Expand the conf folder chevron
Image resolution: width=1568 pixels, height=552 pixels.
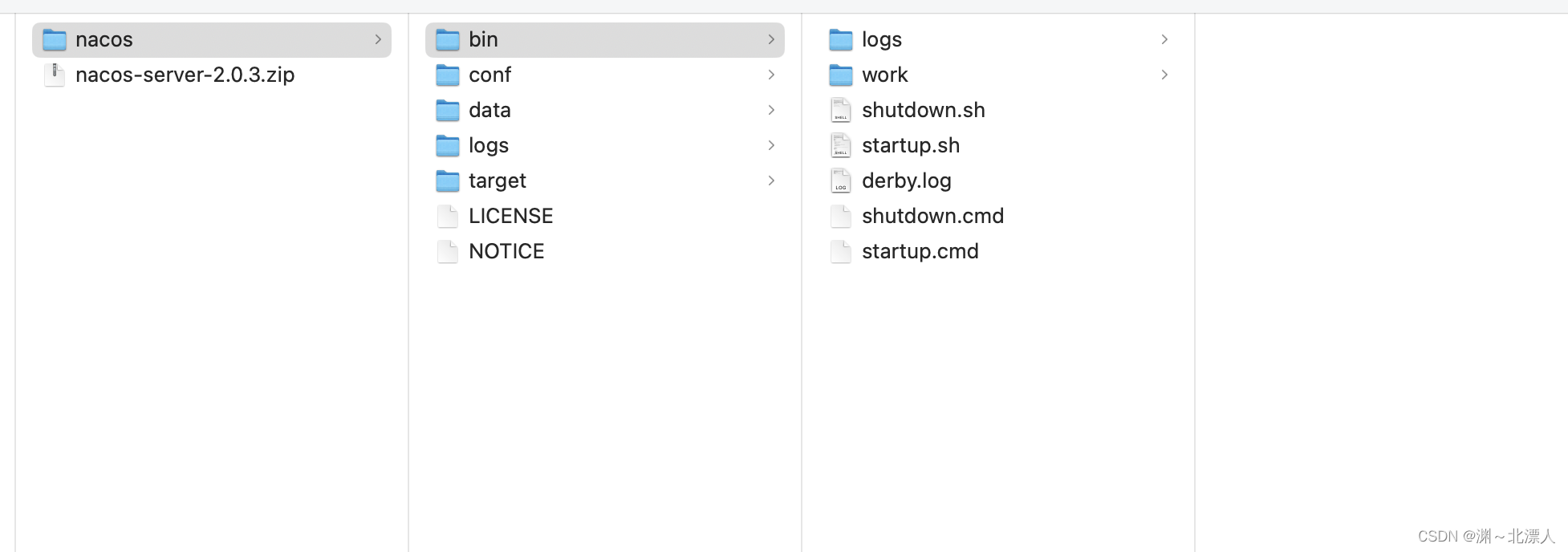click(x=771, y=75)
